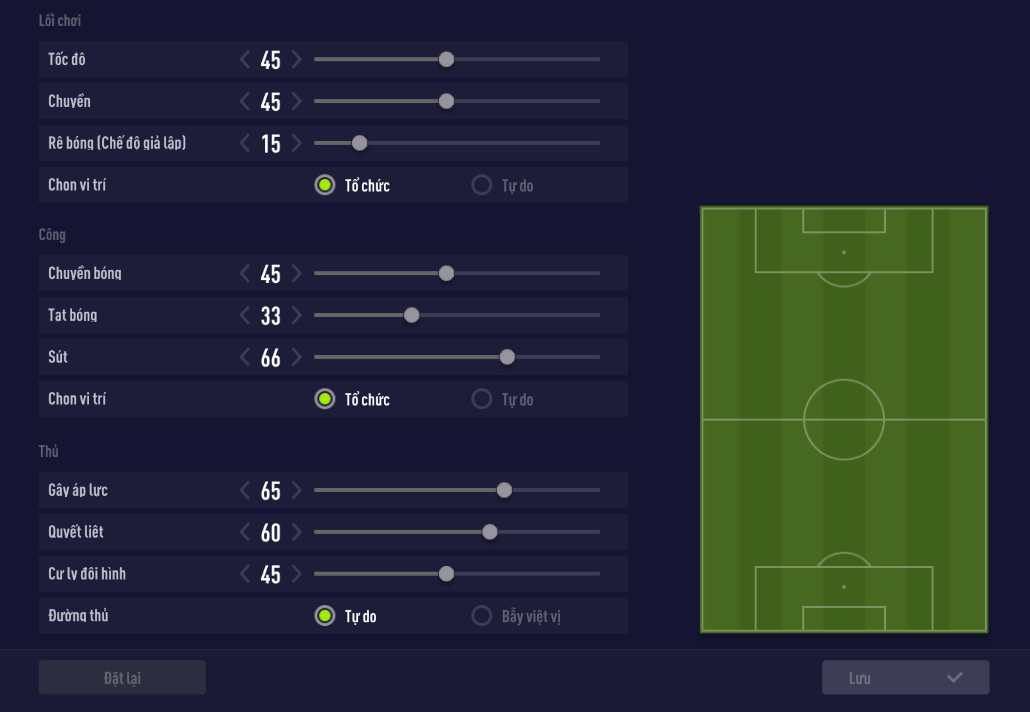1030x712 pixels.
Task: Increase Cự ly đội hình with right arrow
Action: pos(296,574)
